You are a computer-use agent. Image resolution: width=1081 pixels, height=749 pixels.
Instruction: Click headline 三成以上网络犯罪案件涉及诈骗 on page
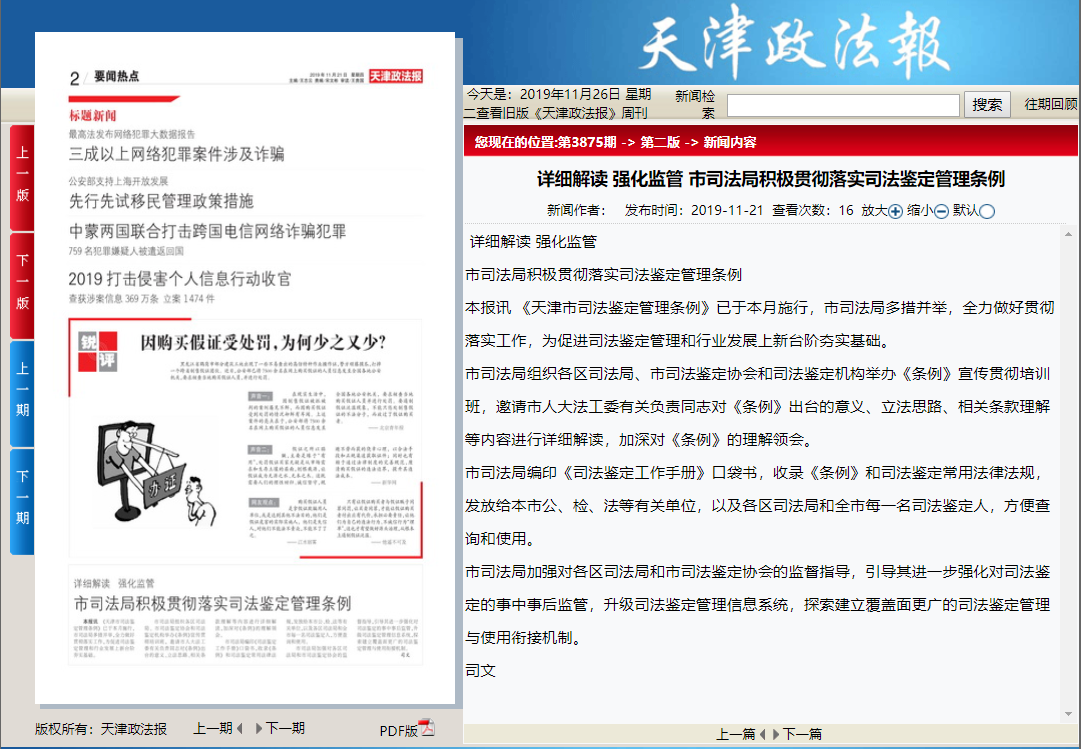coord(176,154)
